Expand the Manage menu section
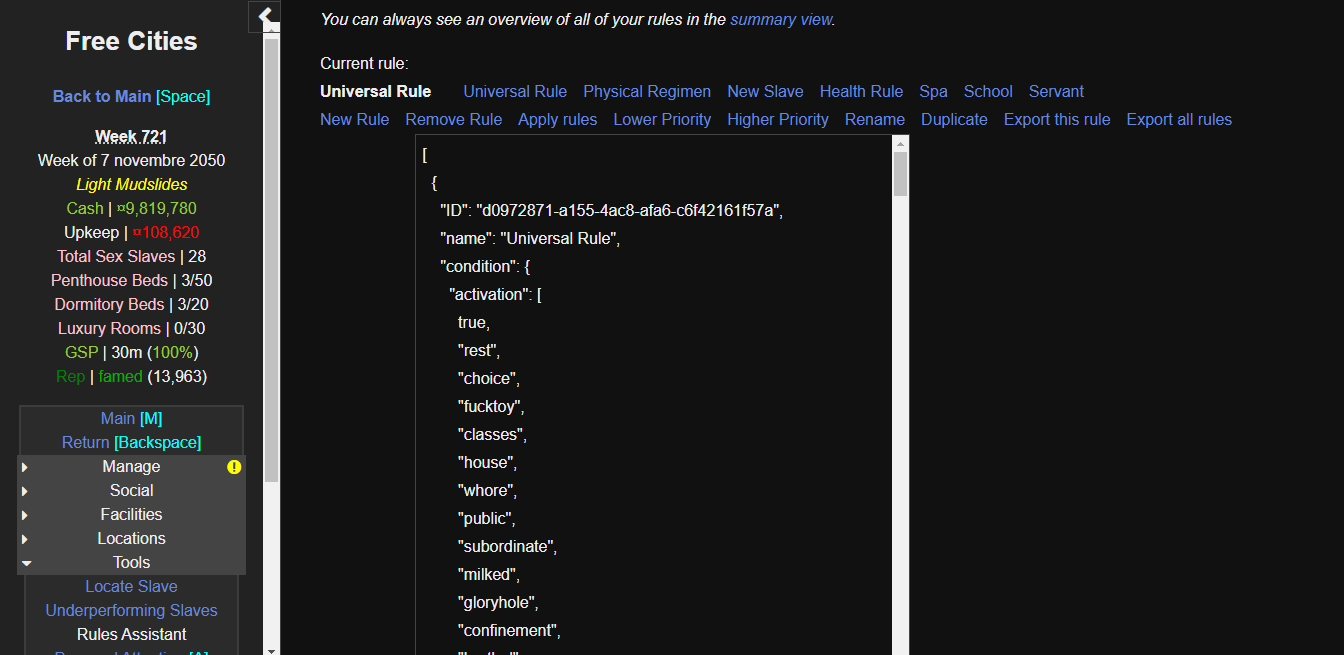Viewport: 1344px width, 655px height. (x=131, y=467)
